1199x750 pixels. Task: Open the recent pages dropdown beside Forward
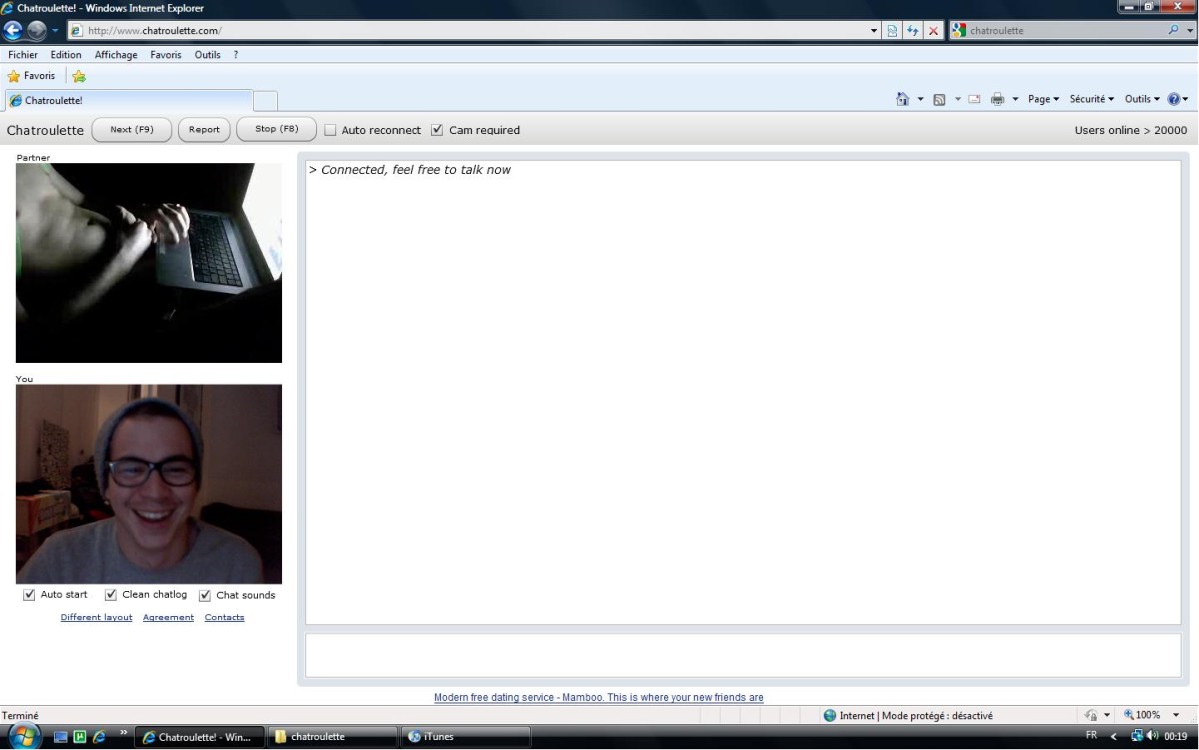click(x=55, y=31)
